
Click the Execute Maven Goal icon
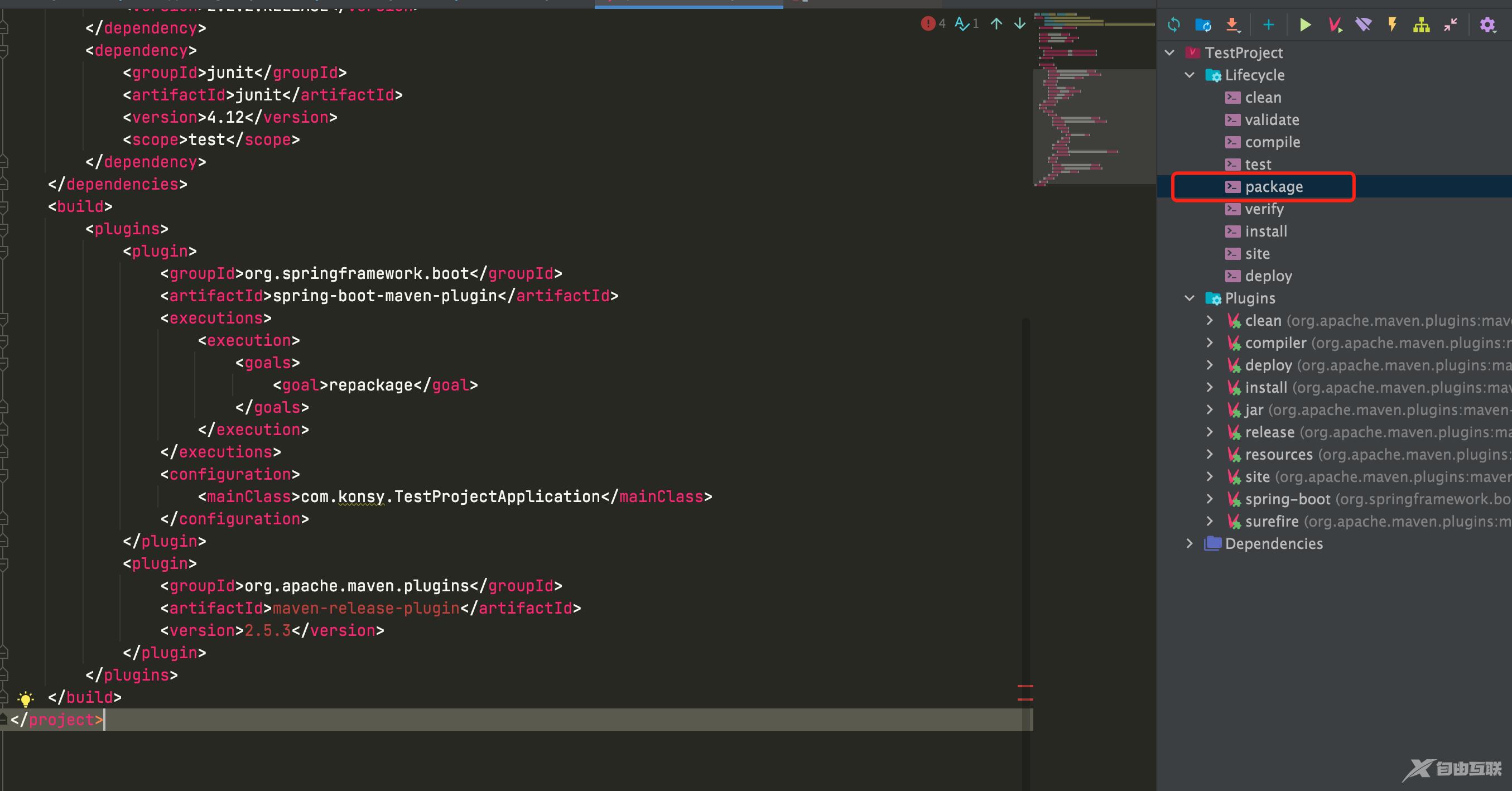pyautogui.click(x=1335, y=25)
